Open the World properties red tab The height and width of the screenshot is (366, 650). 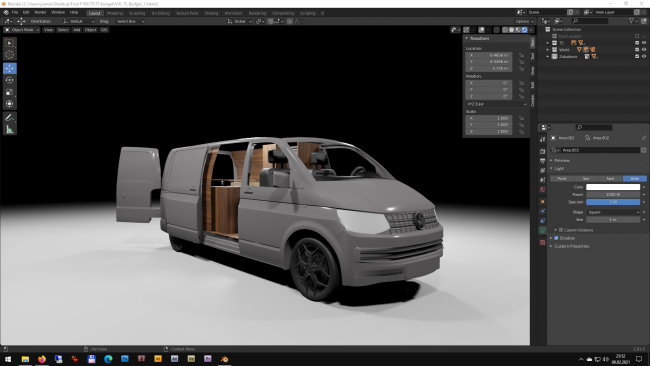tap(543, 189)
